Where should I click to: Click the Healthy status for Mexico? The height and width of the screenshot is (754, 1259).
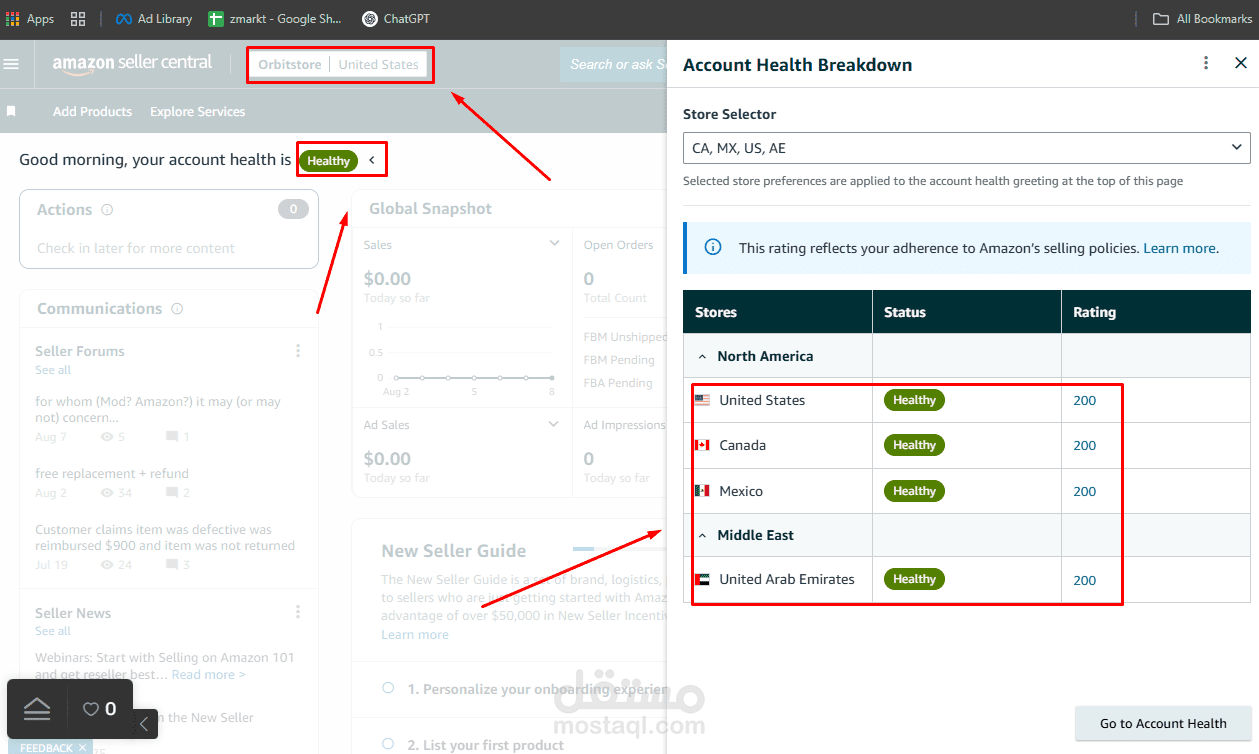[914, 491]
